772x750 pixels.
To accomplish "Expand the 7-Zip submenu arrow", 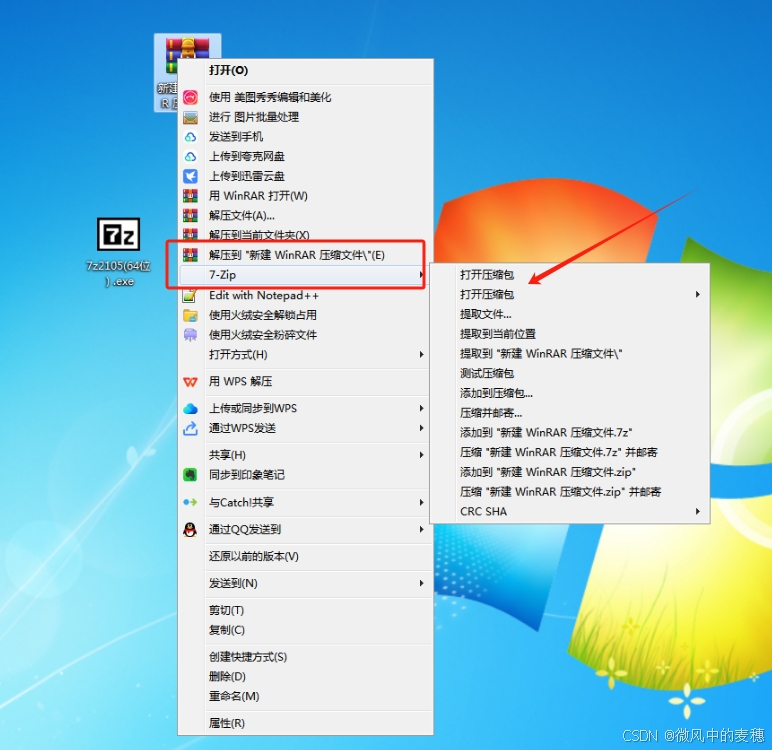I will click(x=421, y=274).
